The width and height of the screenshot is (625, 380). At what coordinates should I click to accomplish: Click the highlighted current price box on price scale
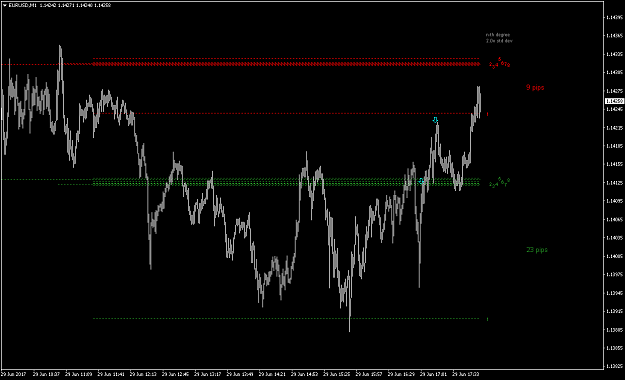[x=614, y=101]
